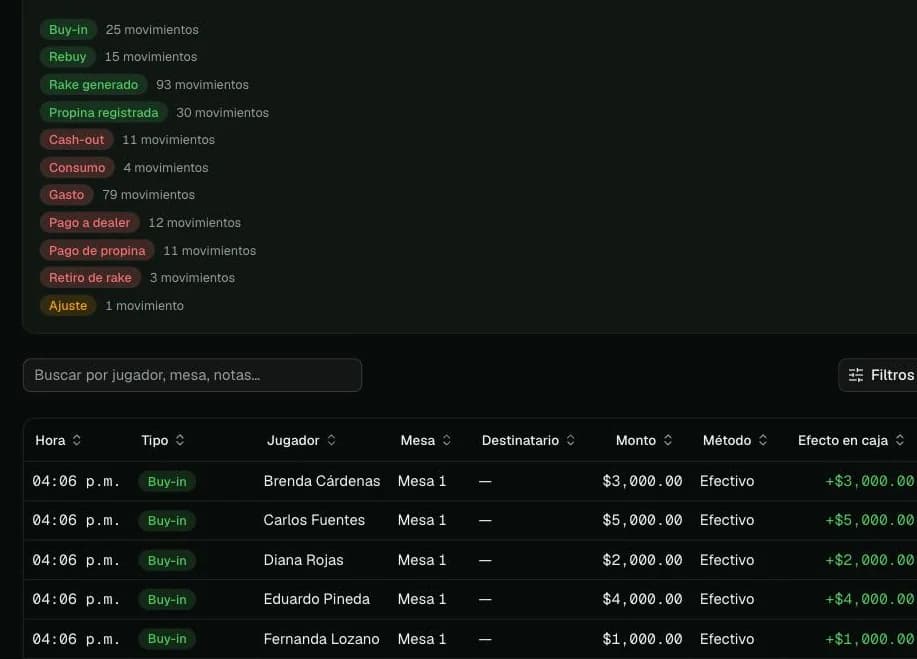
Task: Click Buy-in tag in Diana Rojas row
Action: [167, 560]
